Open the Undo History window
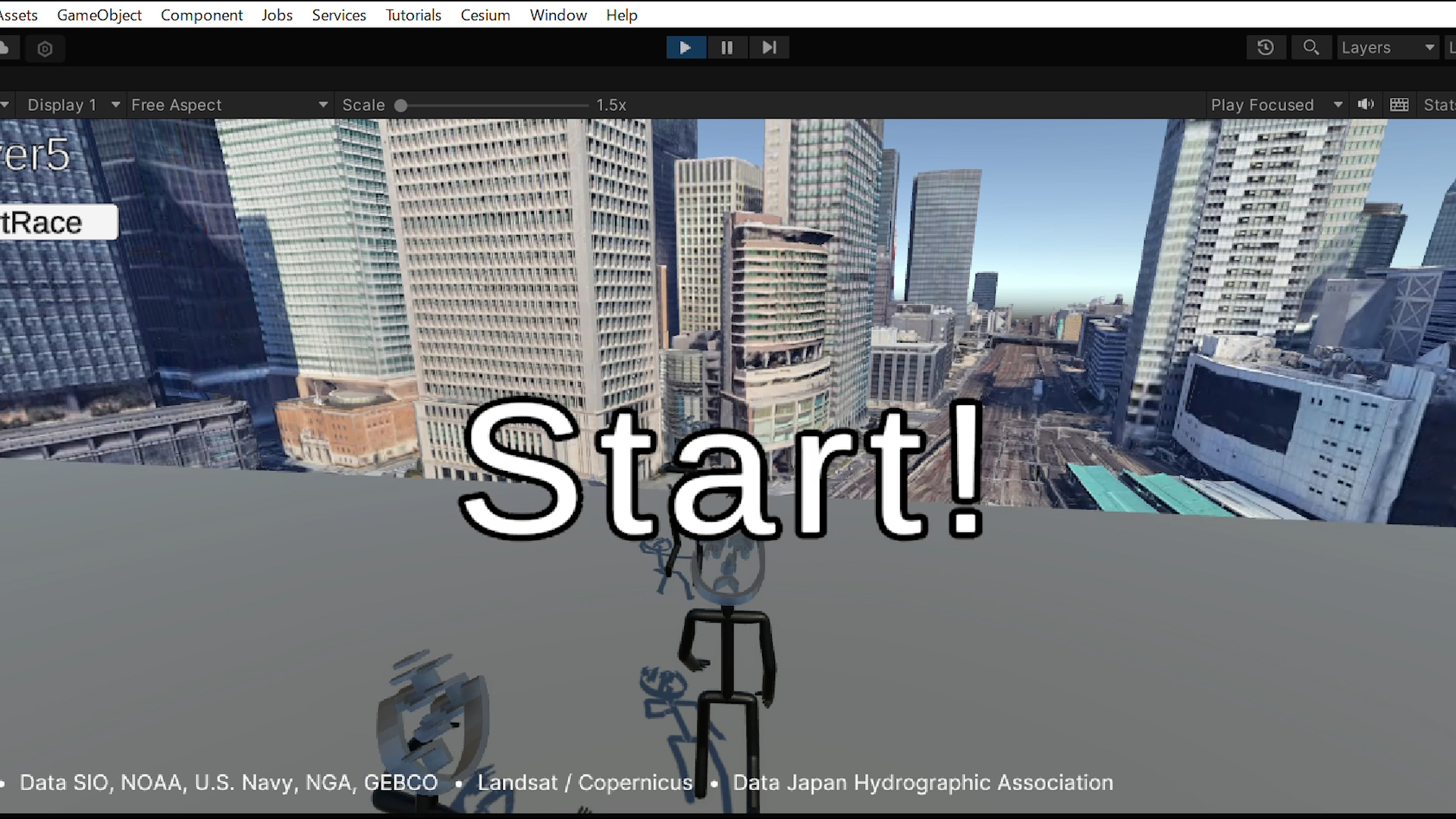This screenshot has width=1456, height=819. pyautogui.click(x=1266, y=48)
